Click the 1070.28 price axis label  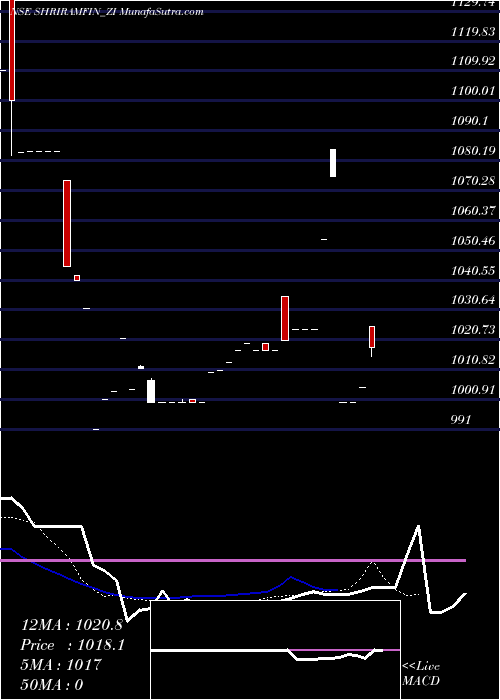[473, 181]
